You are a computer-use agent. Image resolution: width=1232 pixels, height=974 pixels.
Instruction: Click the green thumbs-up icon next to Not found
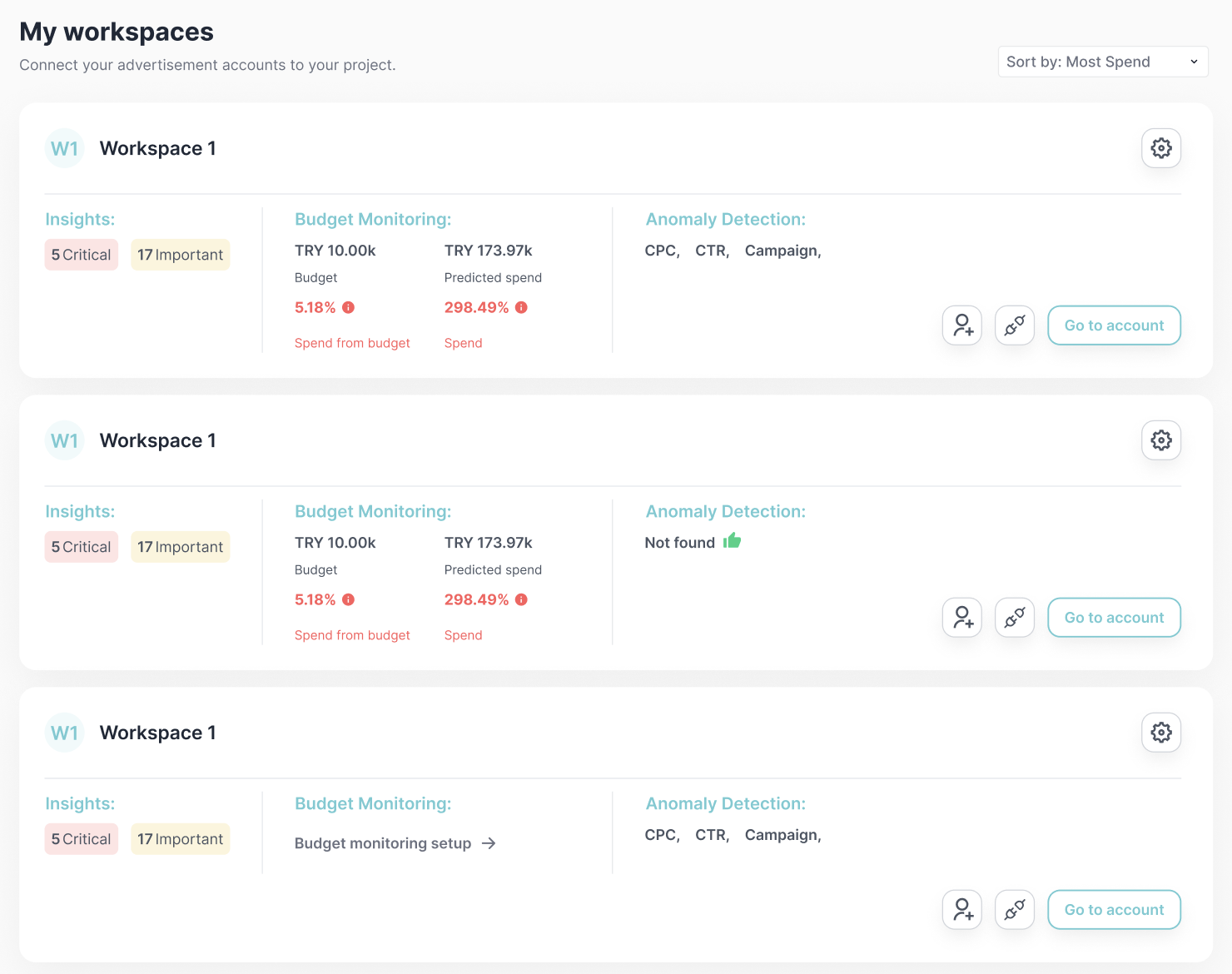(x=732, y=541)
